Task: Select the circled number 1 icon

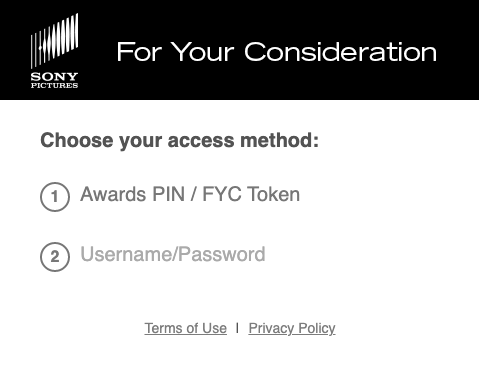Action: click(x=55, y=197)
